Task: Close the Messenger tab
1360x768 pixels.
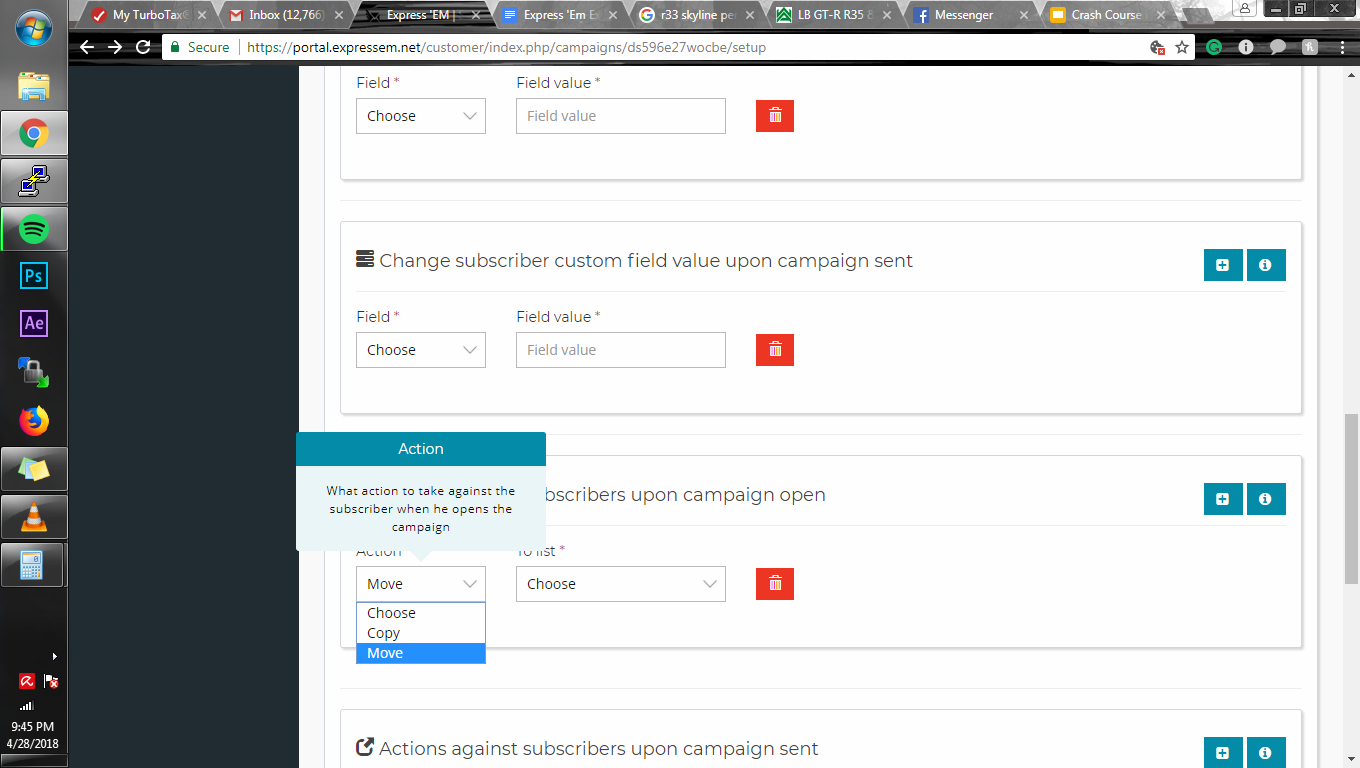Action: click(1023, 15)
